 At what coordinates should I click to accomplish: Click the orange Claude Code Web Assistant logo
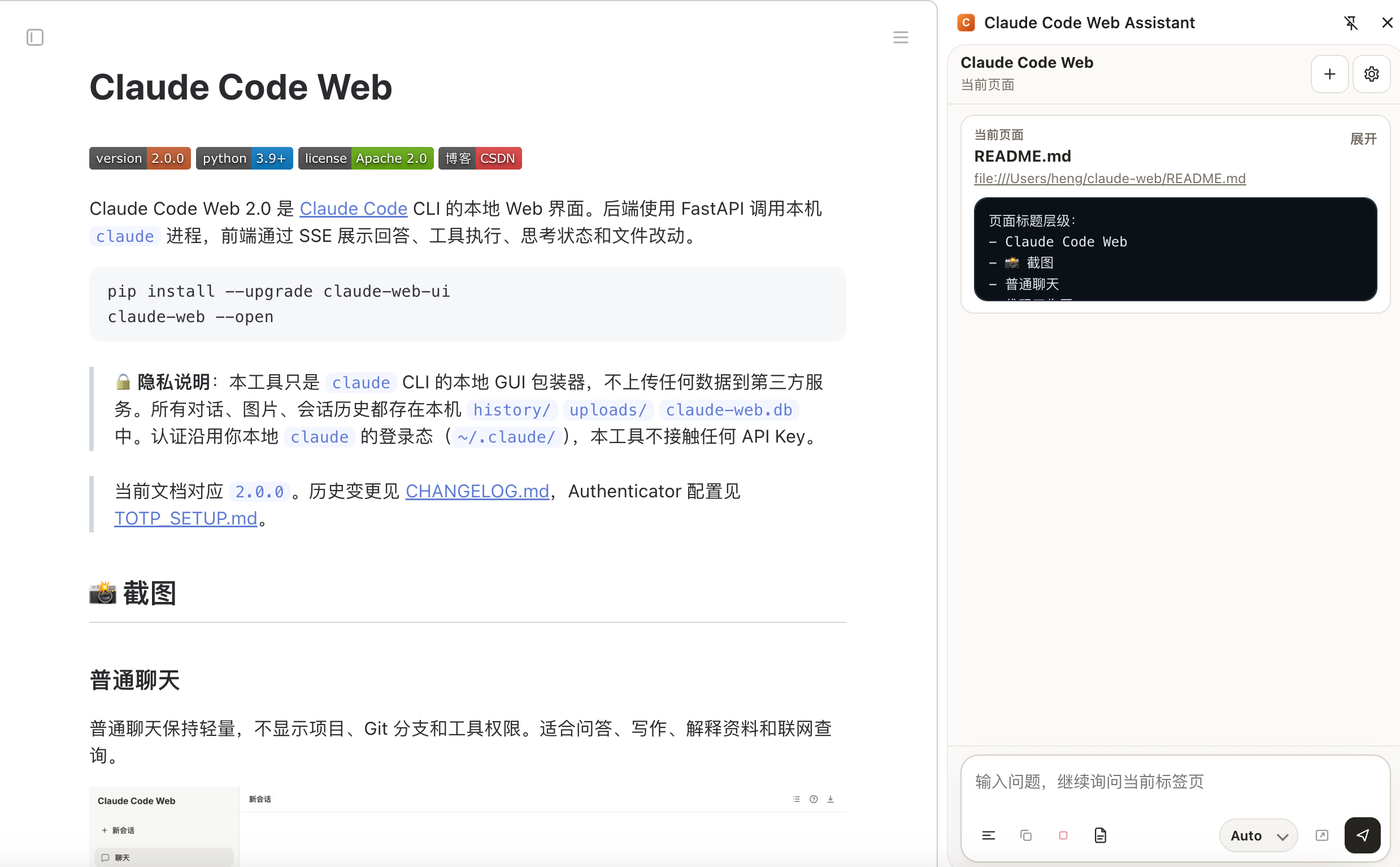click(966, 23)
